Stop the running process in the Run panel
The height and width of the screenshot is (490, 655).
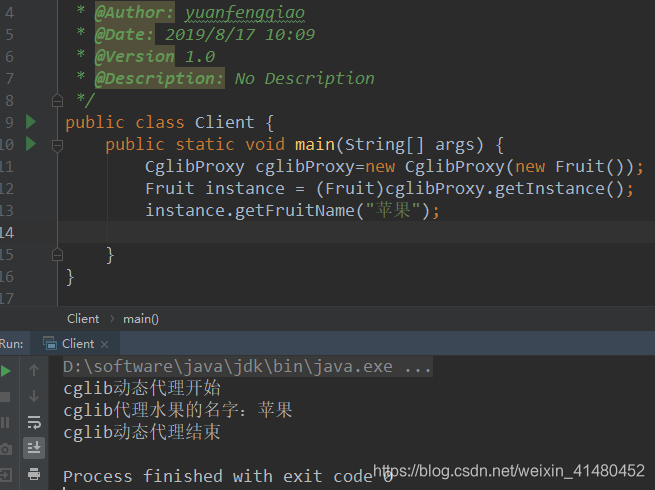click(x=5, y=396)
